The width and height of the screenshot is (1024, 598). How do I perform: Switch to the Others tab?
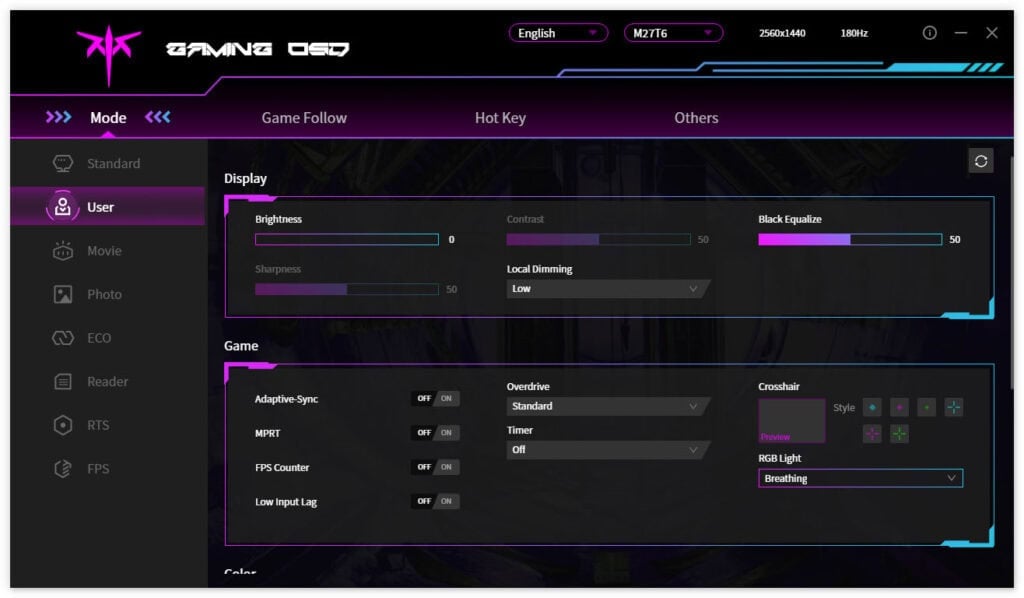pyautogui.click(x=696, y=118)
